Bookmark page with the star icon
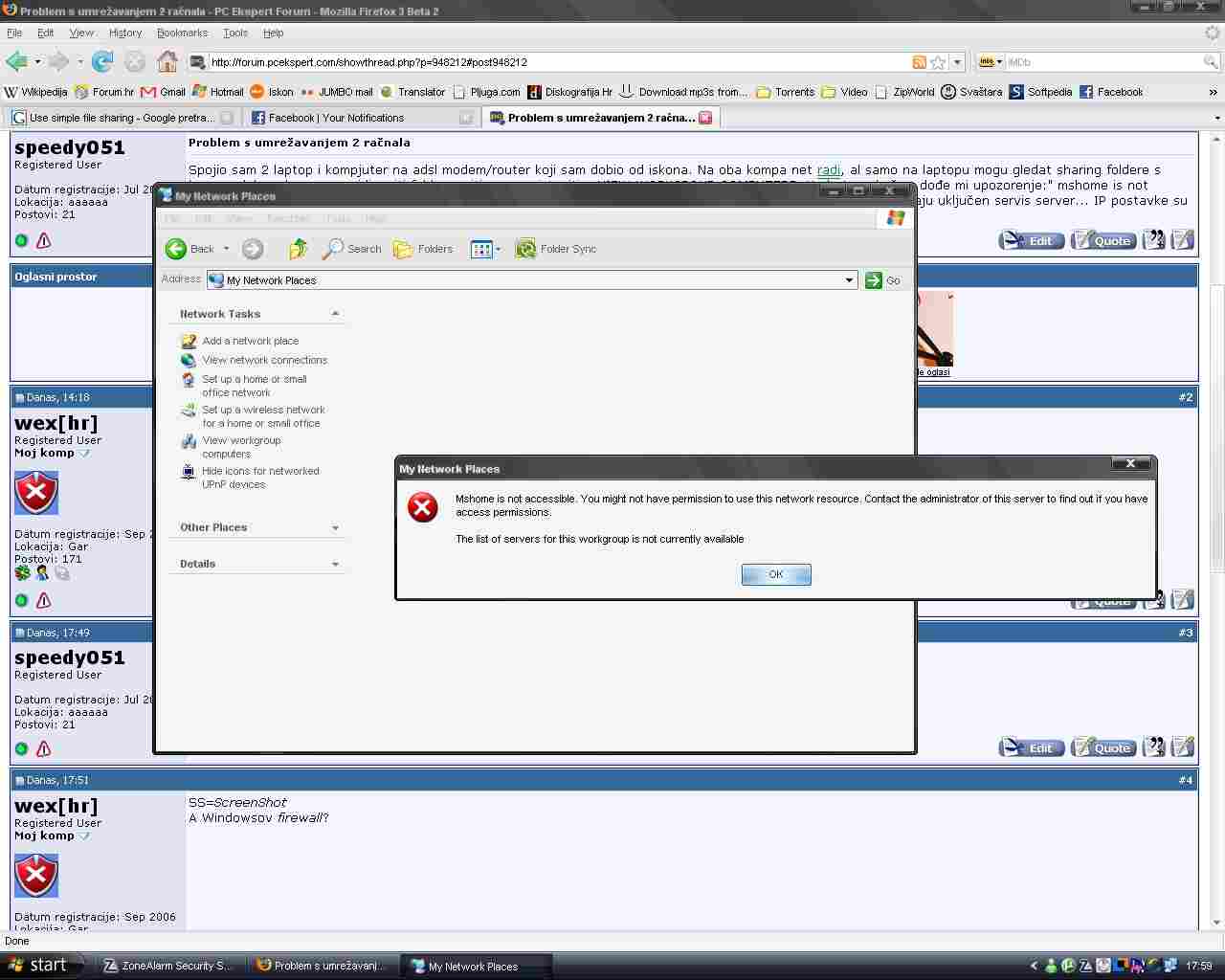1225x980 pixels. [938, 62]
